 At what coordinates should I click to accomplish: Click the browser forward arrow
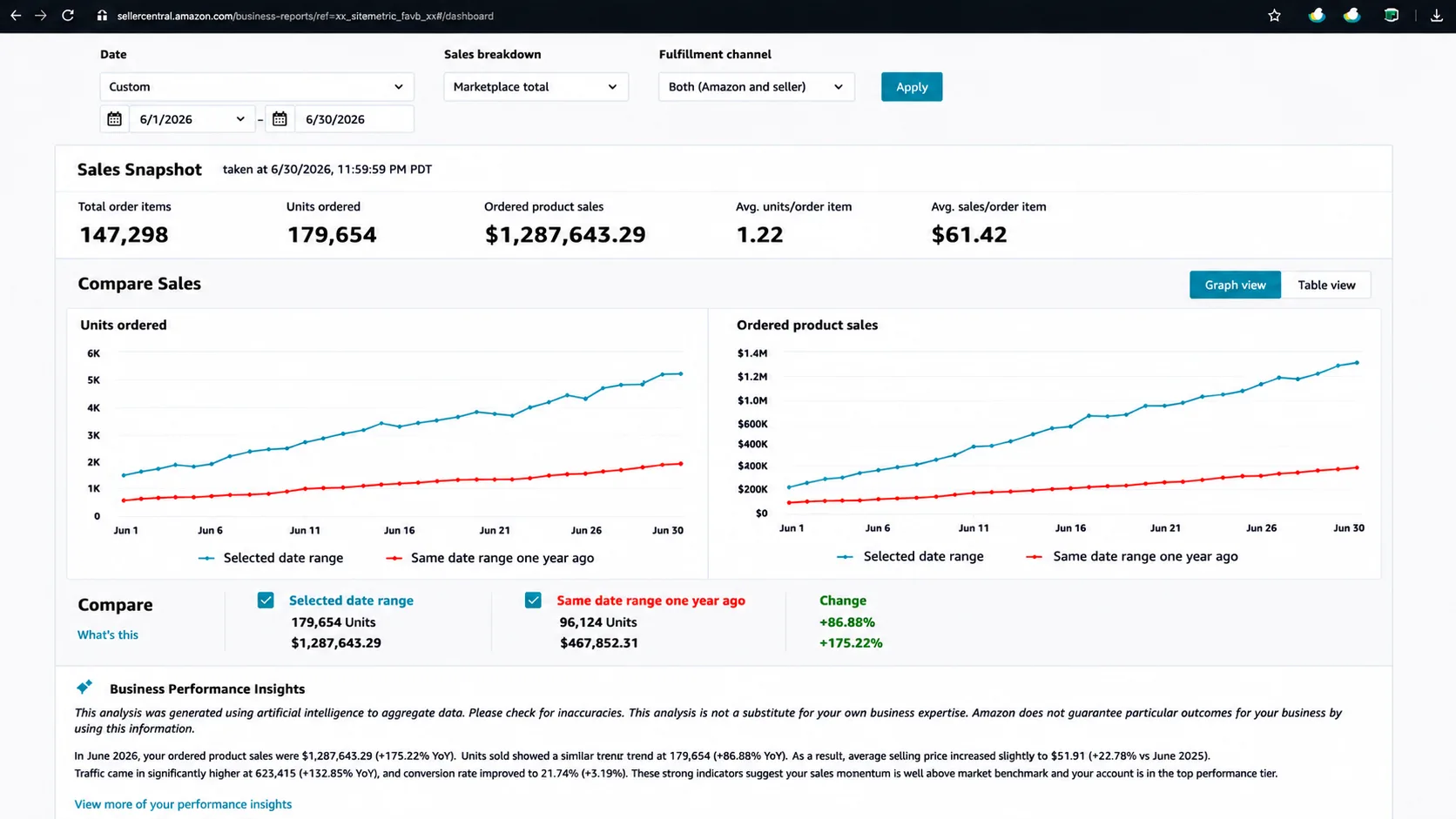[x=41, y=16]
